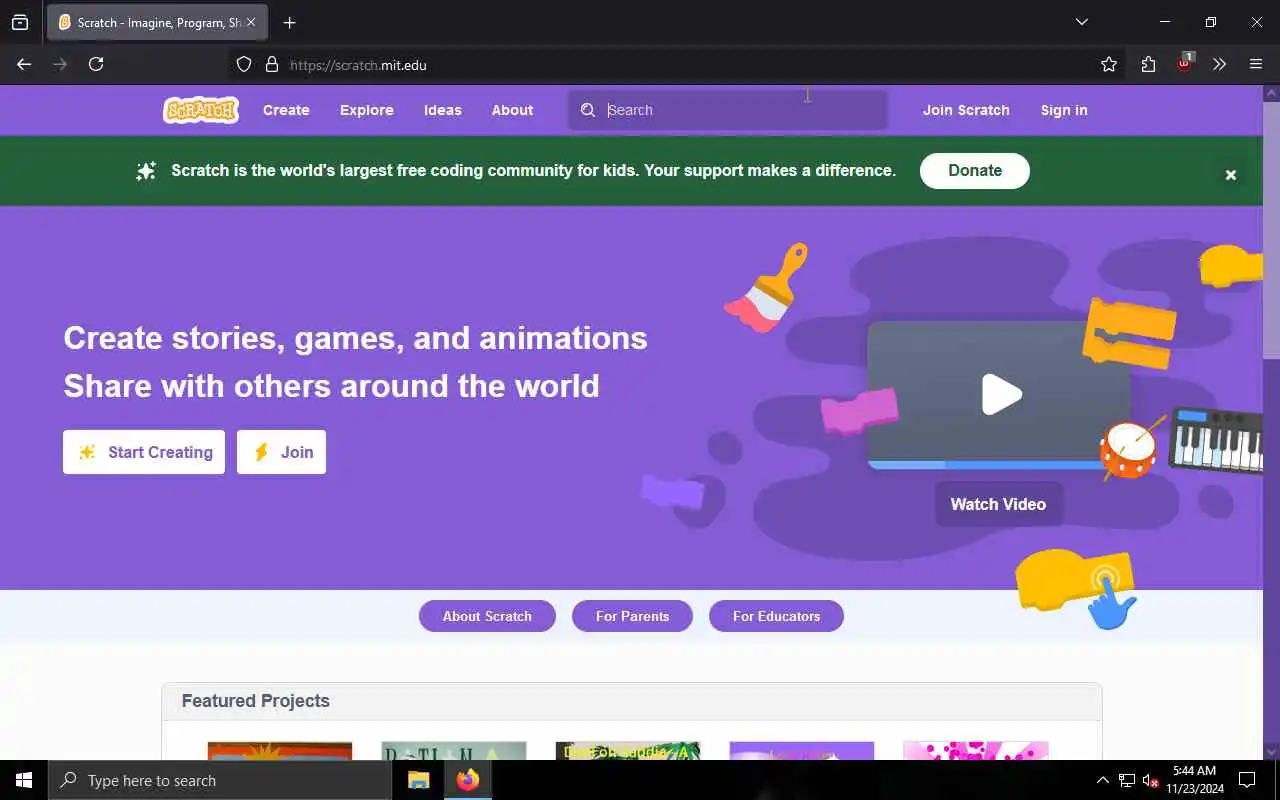Reload the current page

96,64
